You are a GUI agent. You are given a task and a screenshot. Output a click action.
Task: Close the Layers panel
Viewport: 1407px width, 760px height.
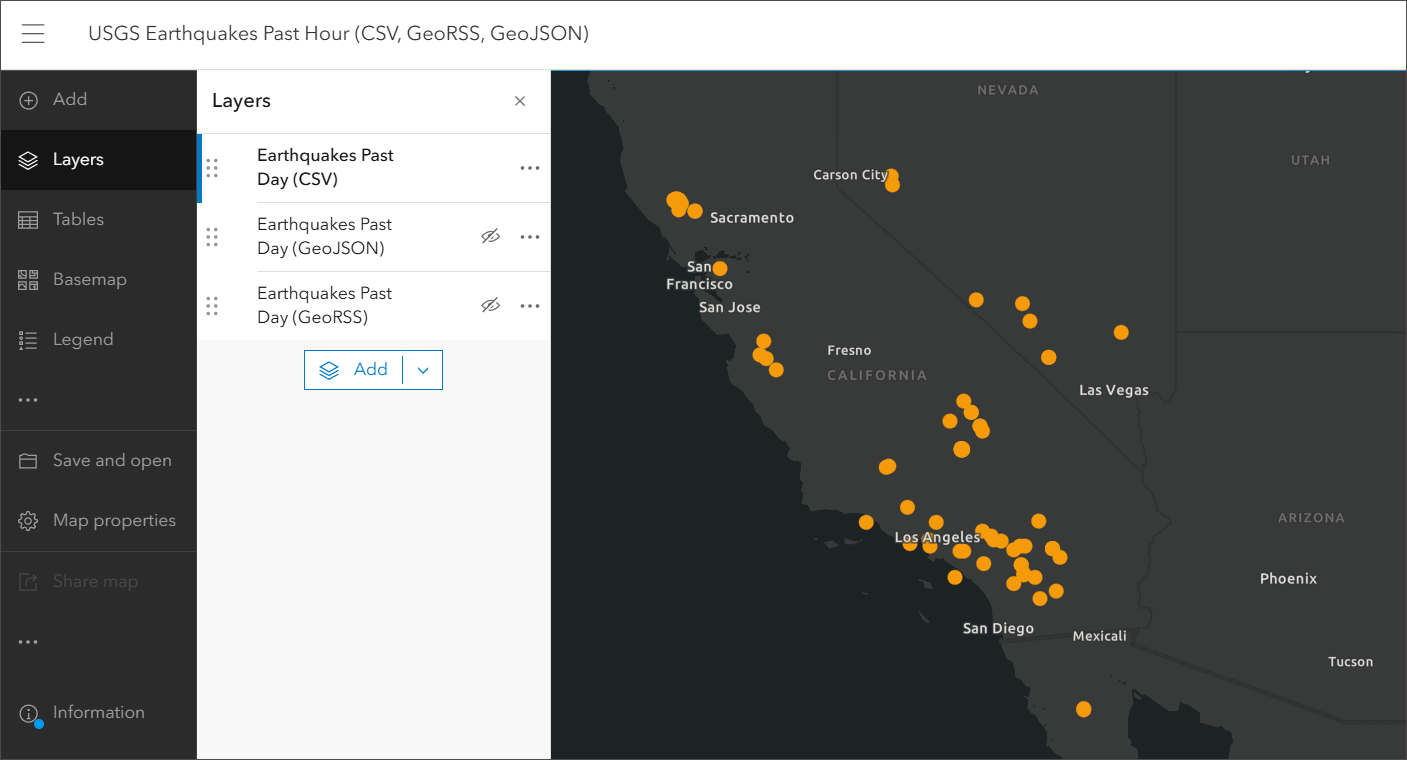tap(520, 101)
